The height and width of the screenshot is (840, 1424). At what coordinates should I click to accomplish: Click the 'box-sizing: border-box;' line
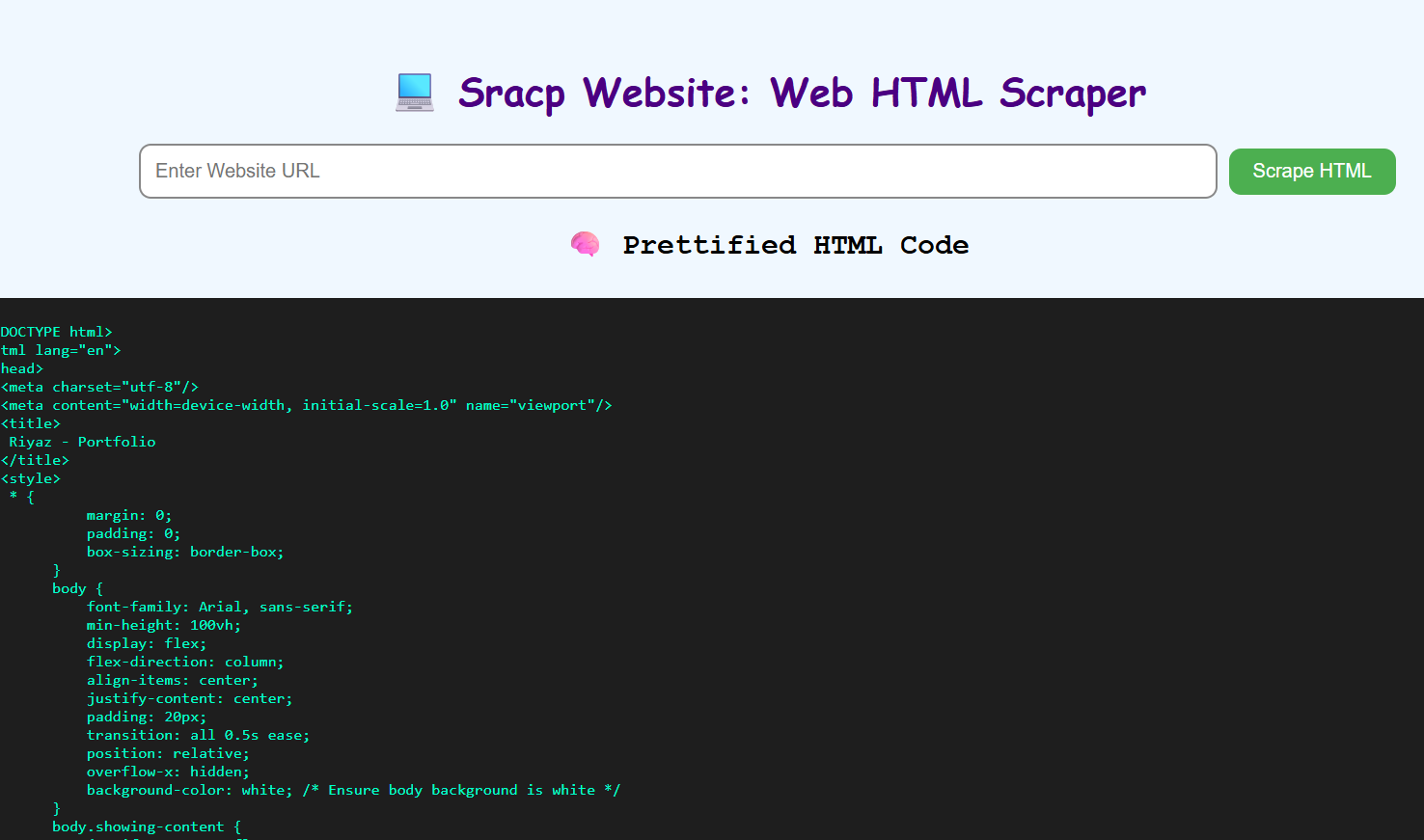(185, 552)
